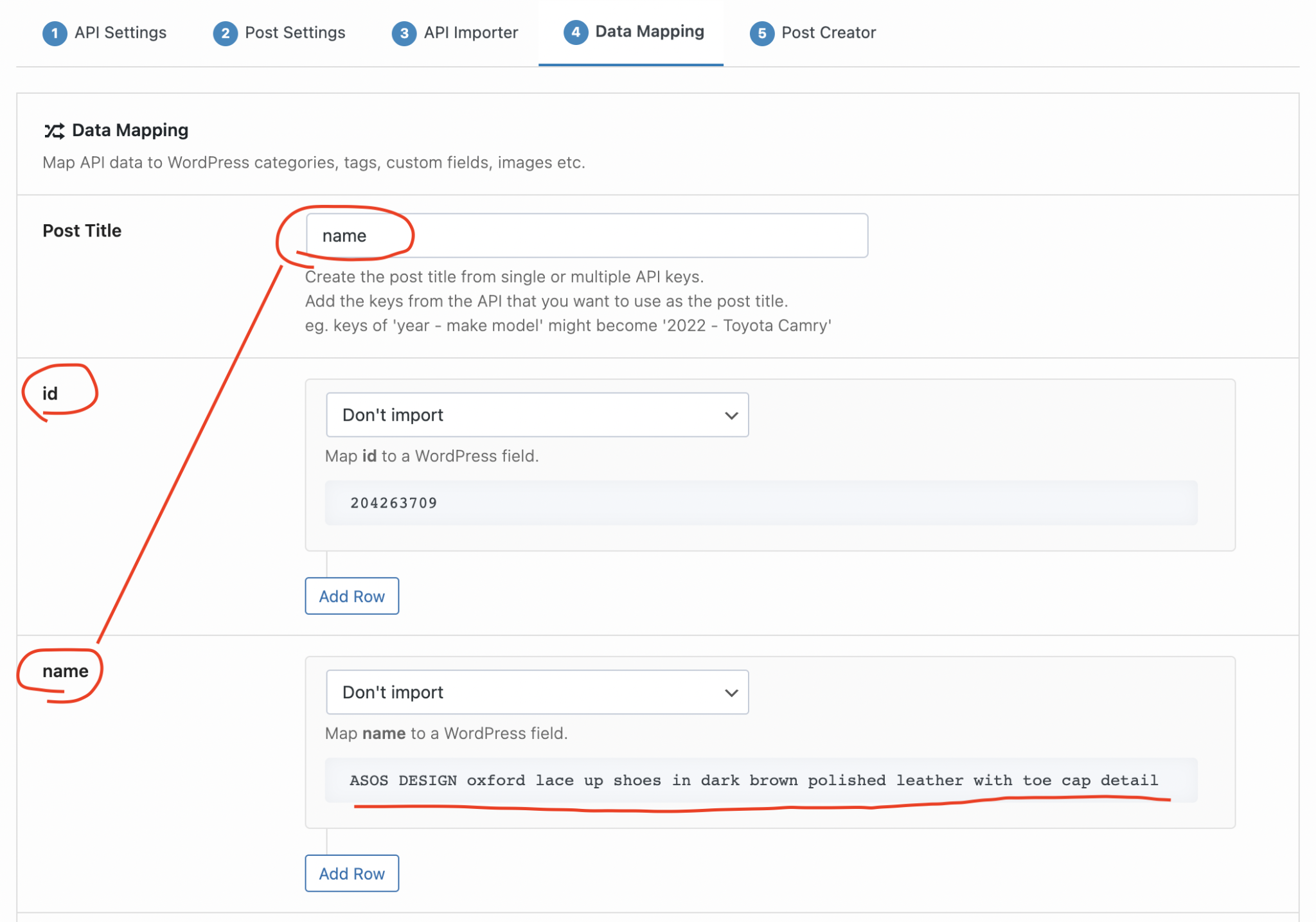
Task: Open the id field mapping dropdown
Action: tap(537, 415)
